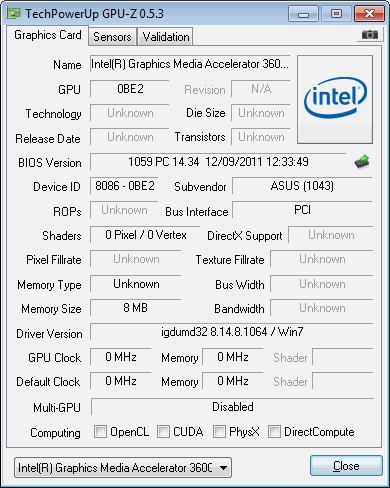Select the Graphics Card tab
The width and height of the screenshot is (390, 488).
coord(48,35)
